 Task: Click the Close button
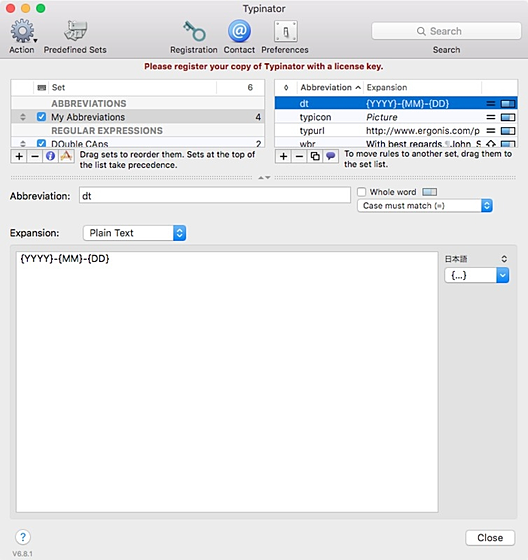(490, 538)
